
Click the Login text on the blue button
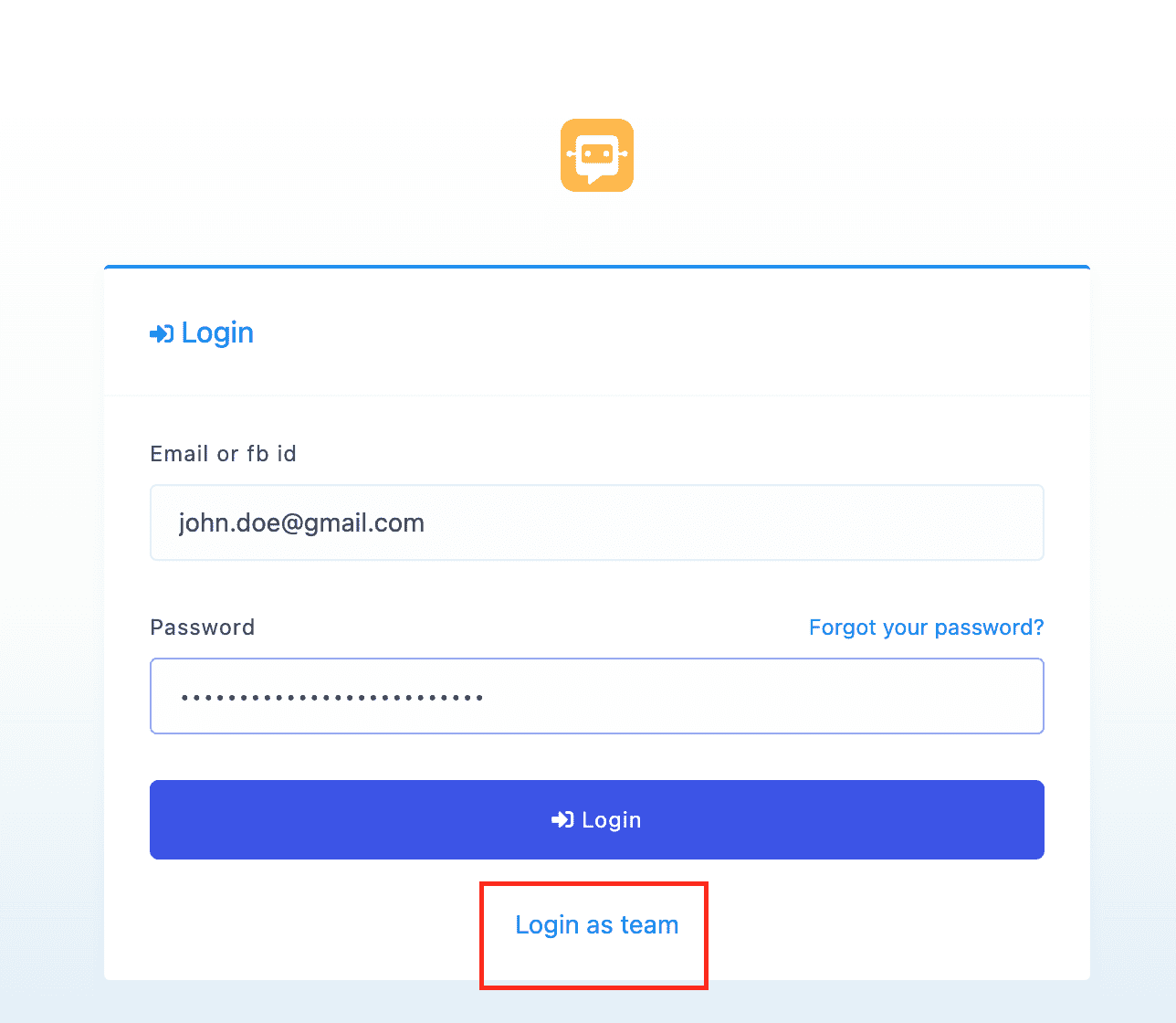pyautogui.click(x=612, y=820)
